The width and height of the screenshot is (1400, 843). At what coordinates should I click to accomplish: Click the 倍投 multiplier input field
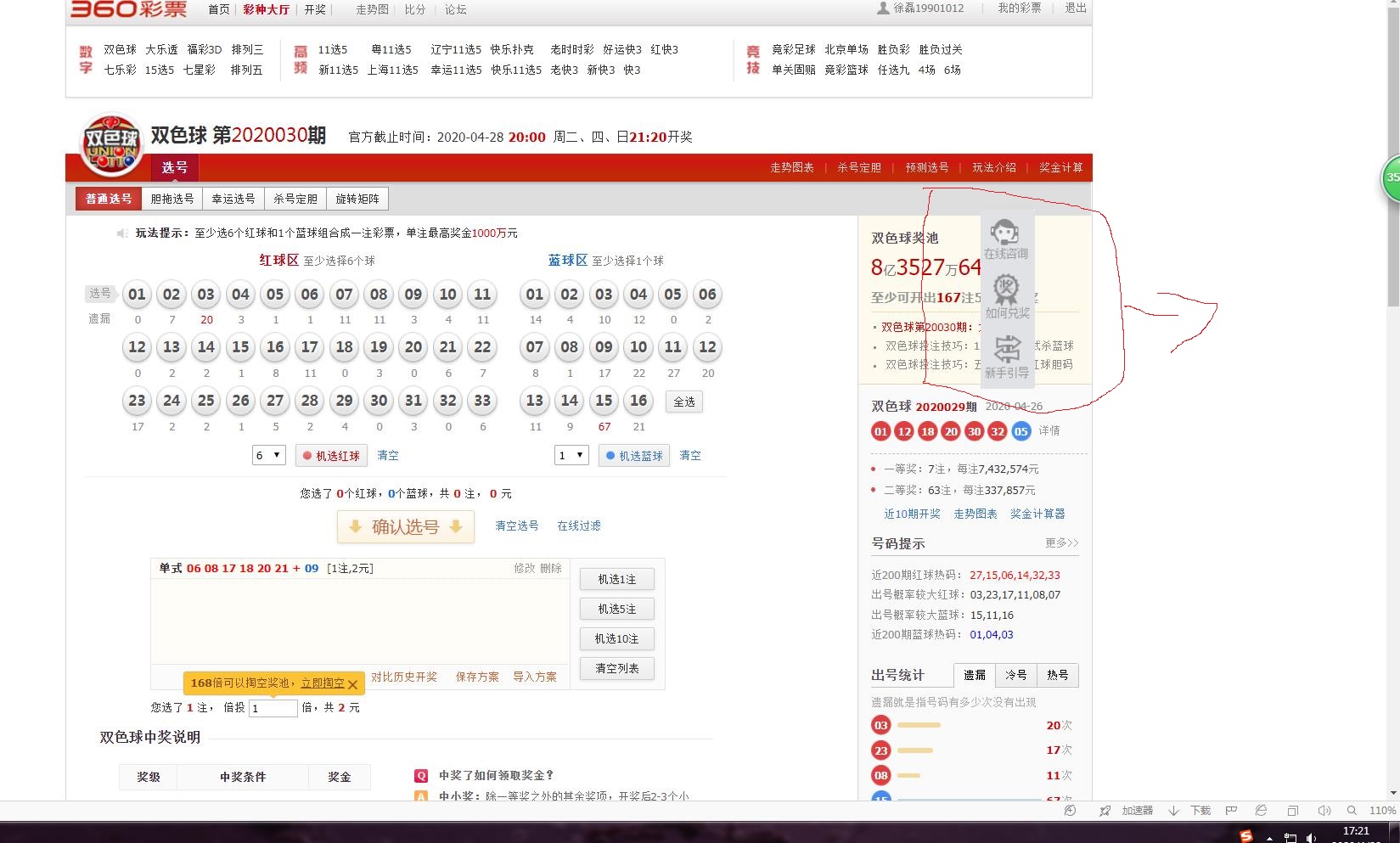[x=273, y=708]
